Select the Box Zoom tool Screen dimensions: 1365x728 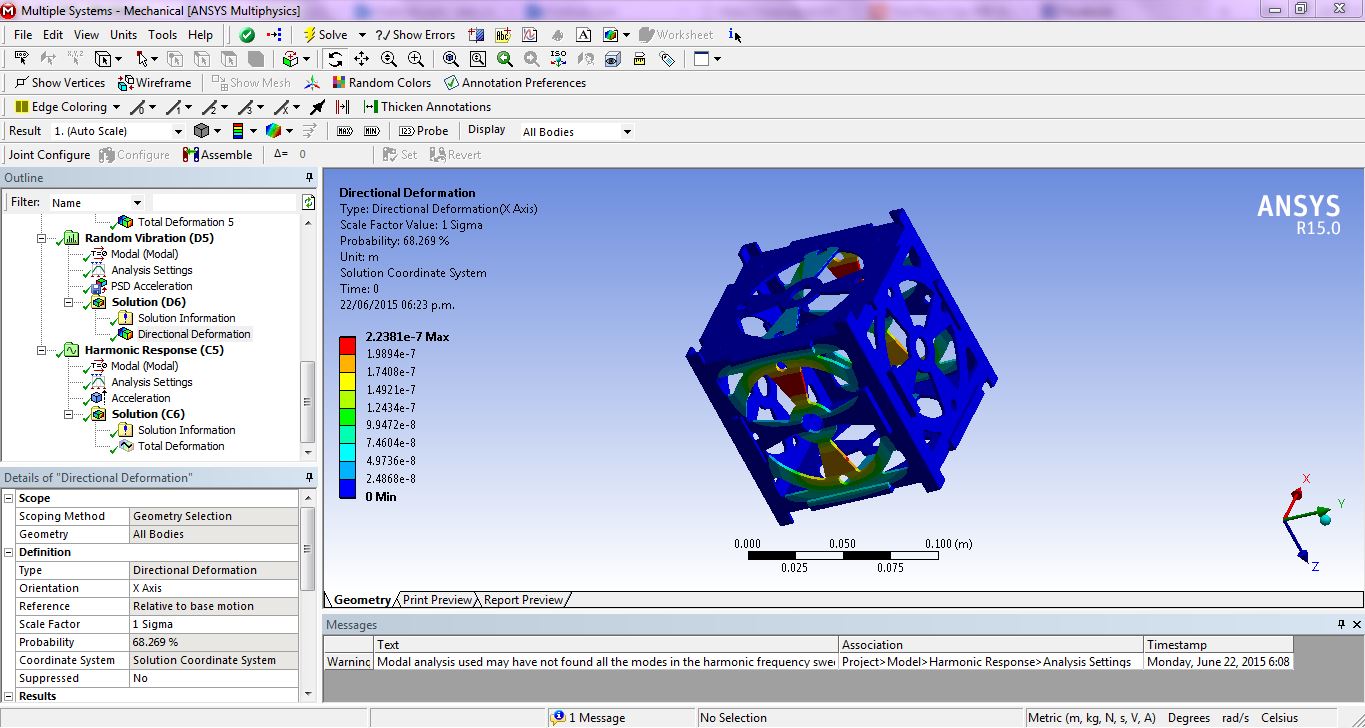(x=415, y=59)
